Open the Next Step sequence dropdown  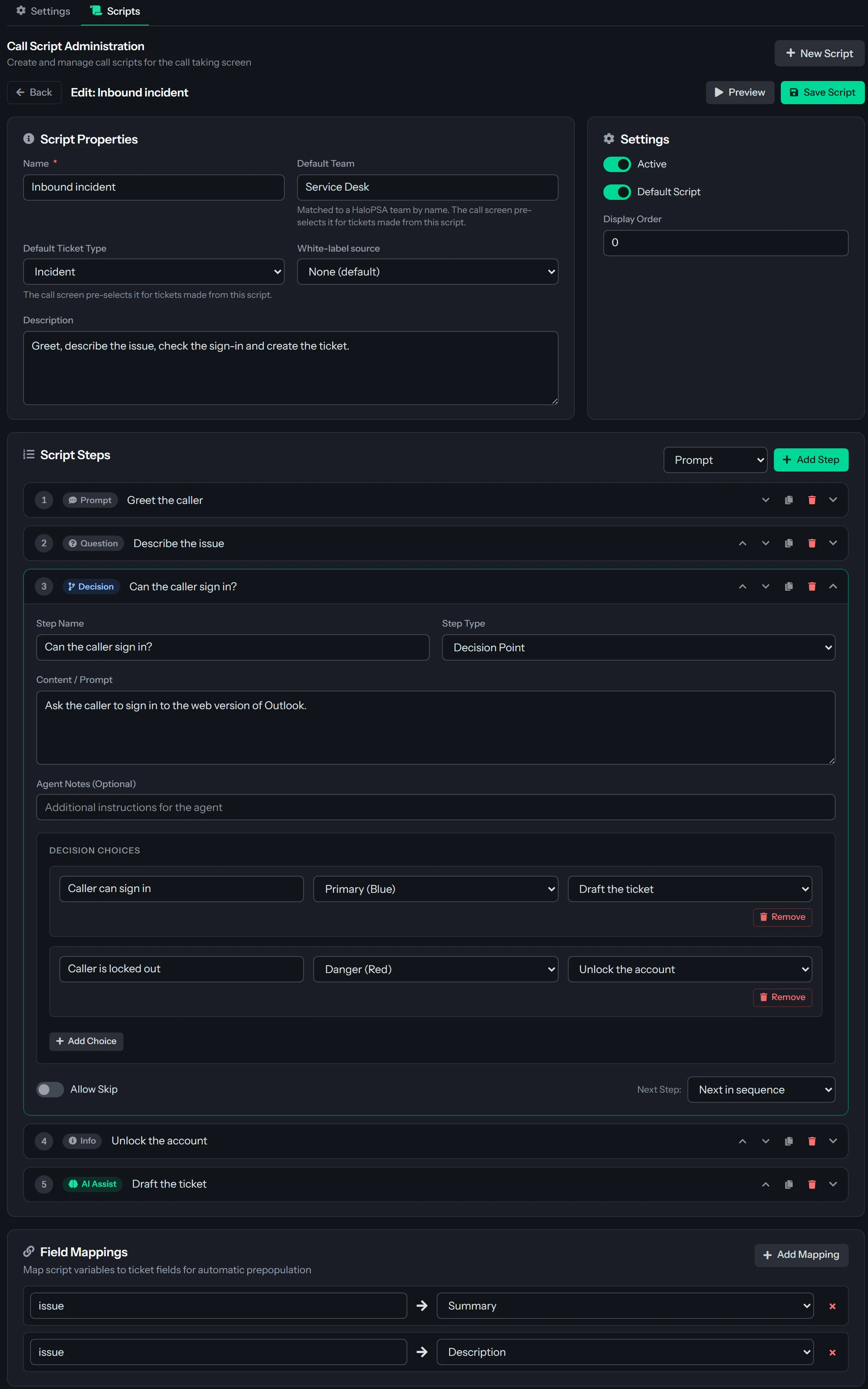[761, 1089]
